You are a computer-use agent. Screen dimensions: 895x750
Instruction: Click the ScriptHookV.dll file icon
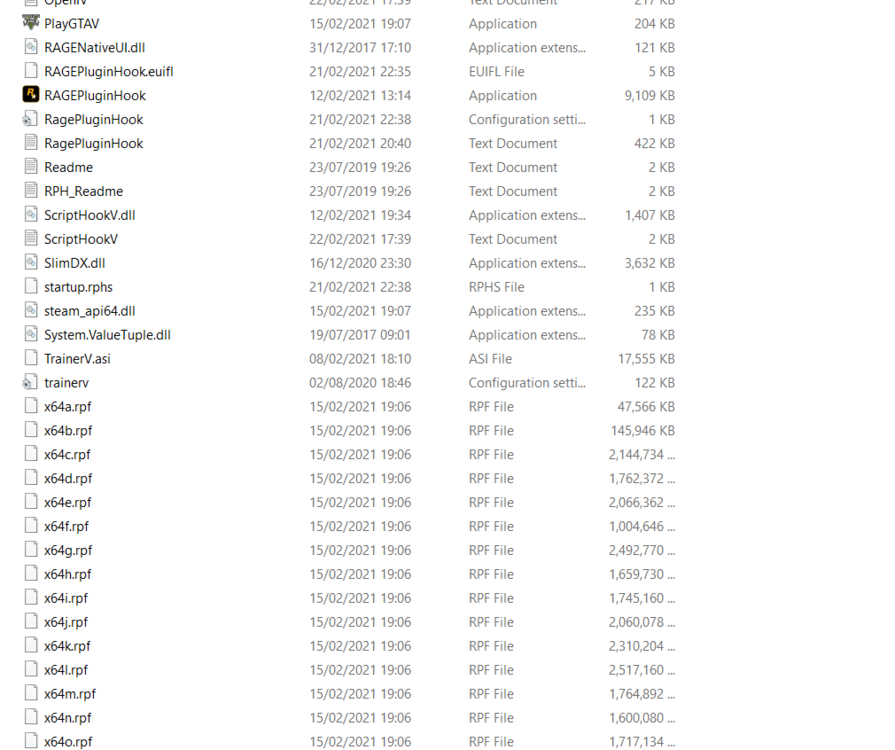click(31, 215)
